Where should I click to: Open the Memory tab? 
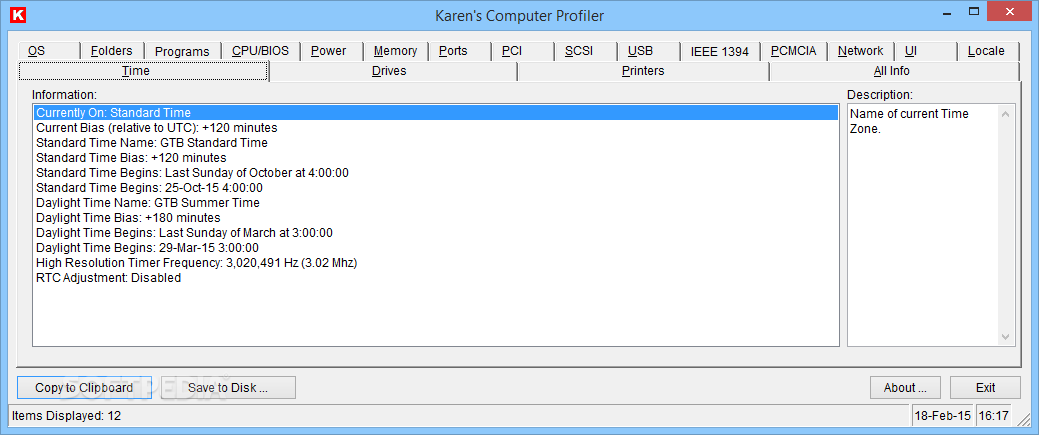click(x=396, y=51)
